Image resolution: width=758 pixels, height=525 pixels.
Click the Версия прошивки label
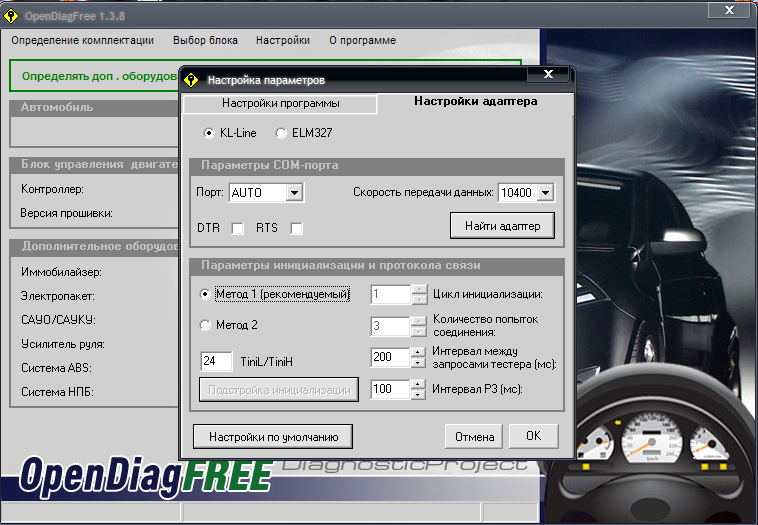coord(66,213)
